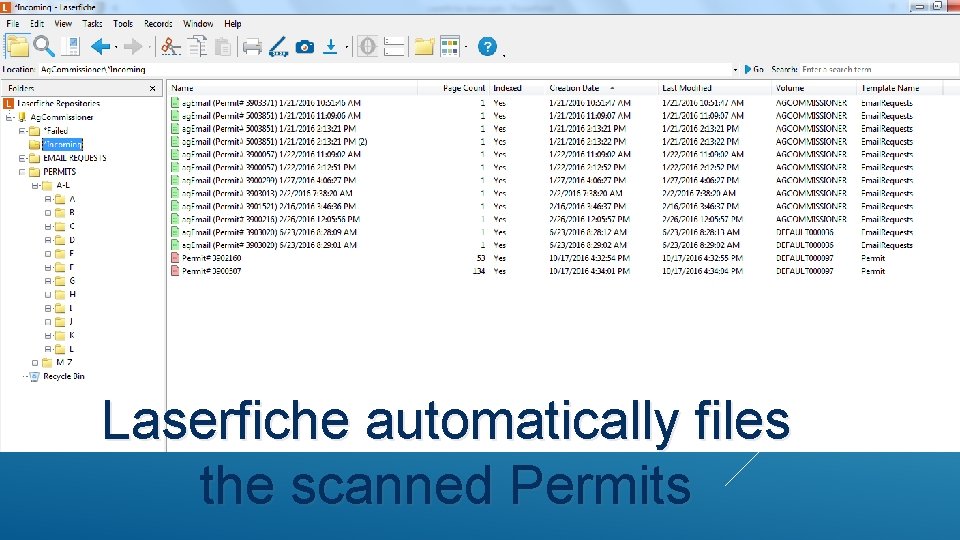Open the view grid dropdown arrow
Screen dimensions: 960x540
point(467,48)
